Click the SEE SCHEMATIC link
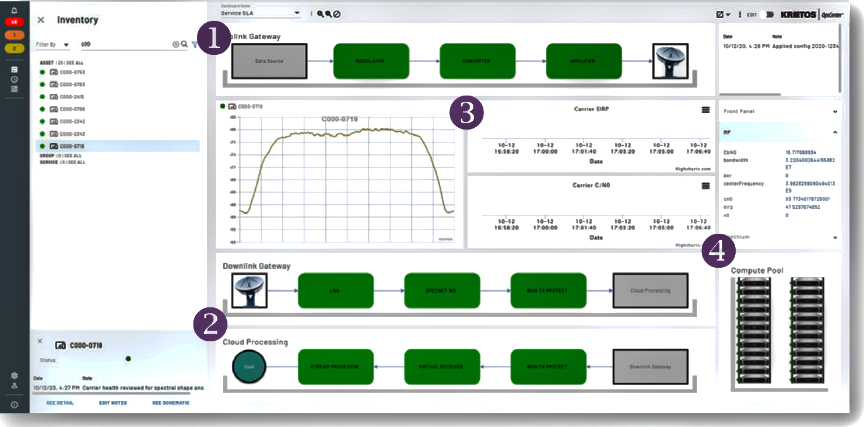 tap(173, 403)
